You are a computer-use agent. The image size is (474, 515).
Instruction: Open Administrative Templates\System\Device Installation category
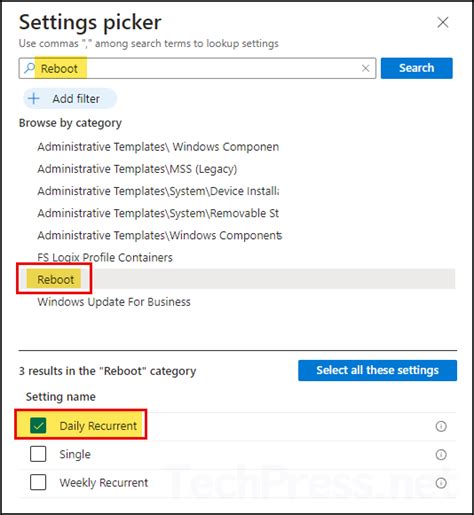[x=158, y=191]
